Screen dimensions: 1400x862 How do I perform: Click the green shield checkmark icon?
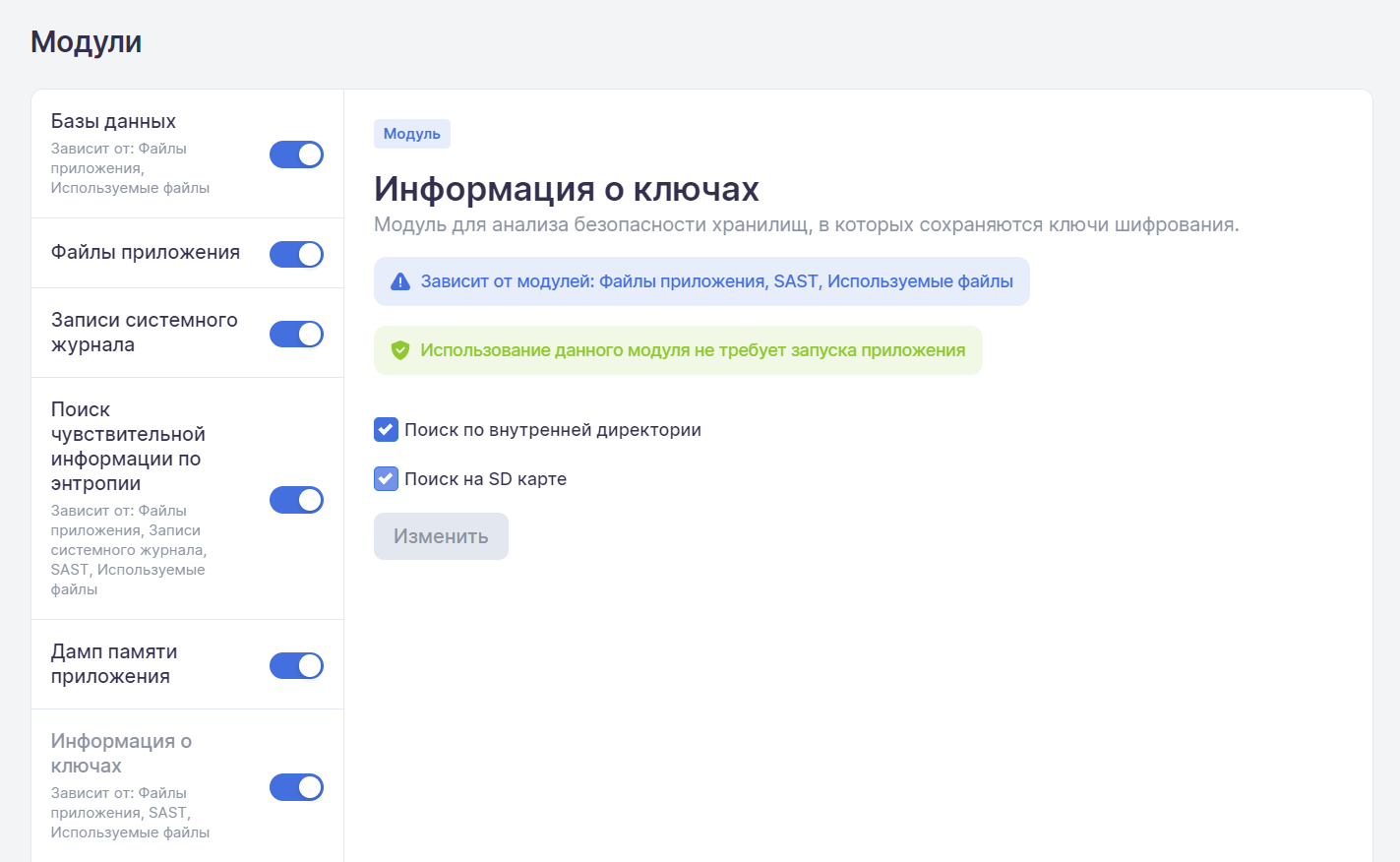click(x=399, y=350)
